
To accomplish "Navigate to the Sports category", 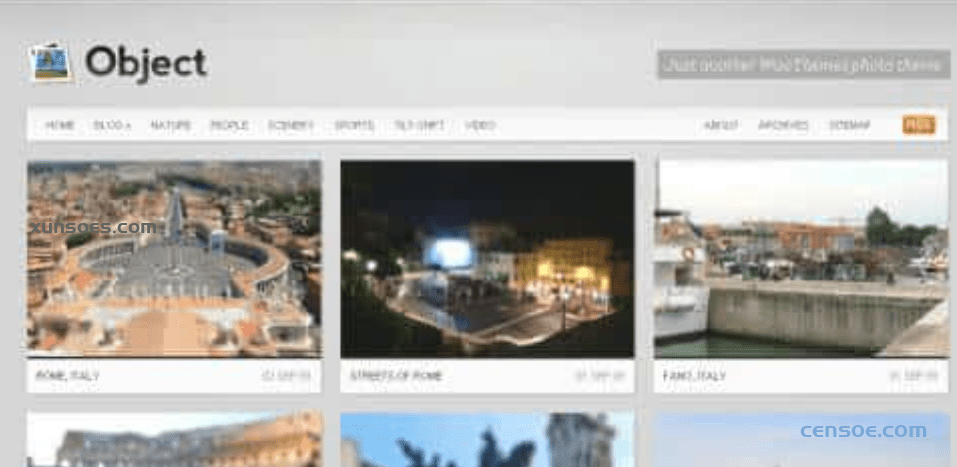I will (354, 126).
